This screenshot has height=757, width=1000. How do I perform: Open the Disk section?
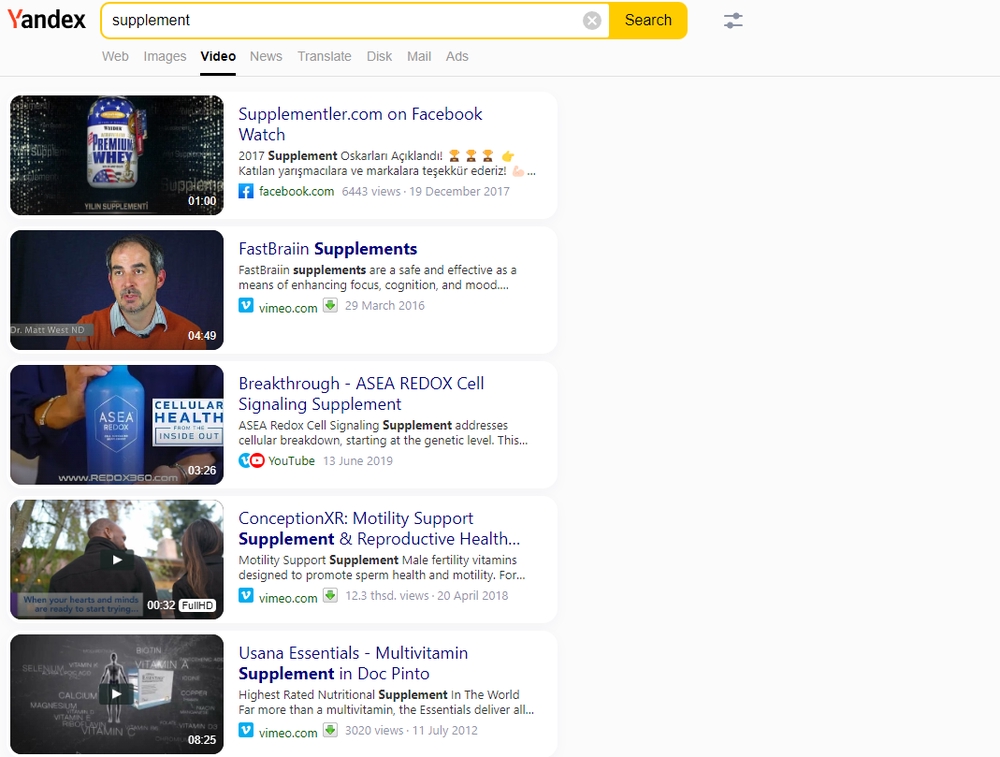[379, 56]
